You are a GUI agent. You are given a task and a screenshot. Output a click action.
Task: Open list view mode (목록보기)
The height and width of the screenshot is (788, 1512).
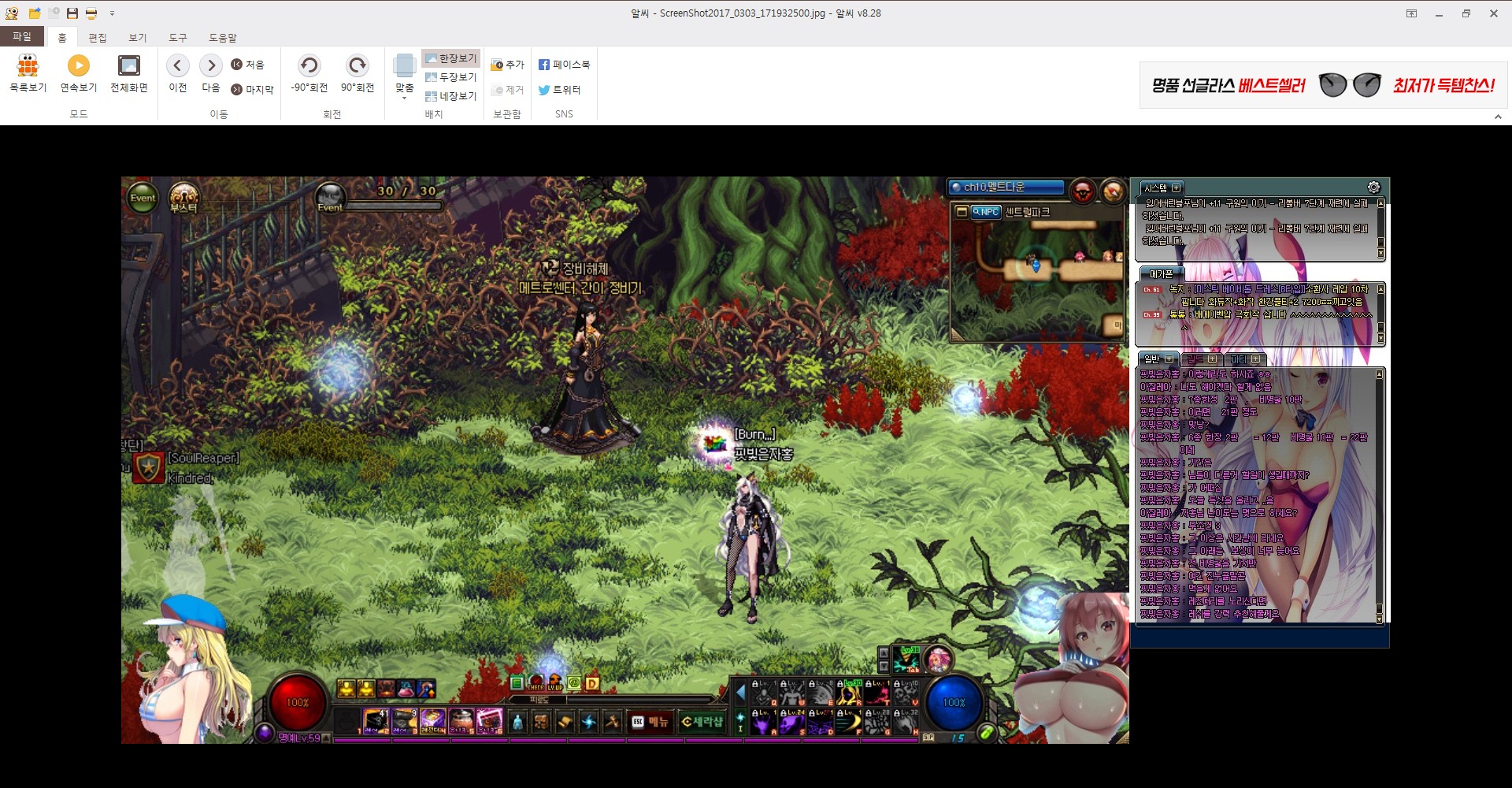[28, 74]
